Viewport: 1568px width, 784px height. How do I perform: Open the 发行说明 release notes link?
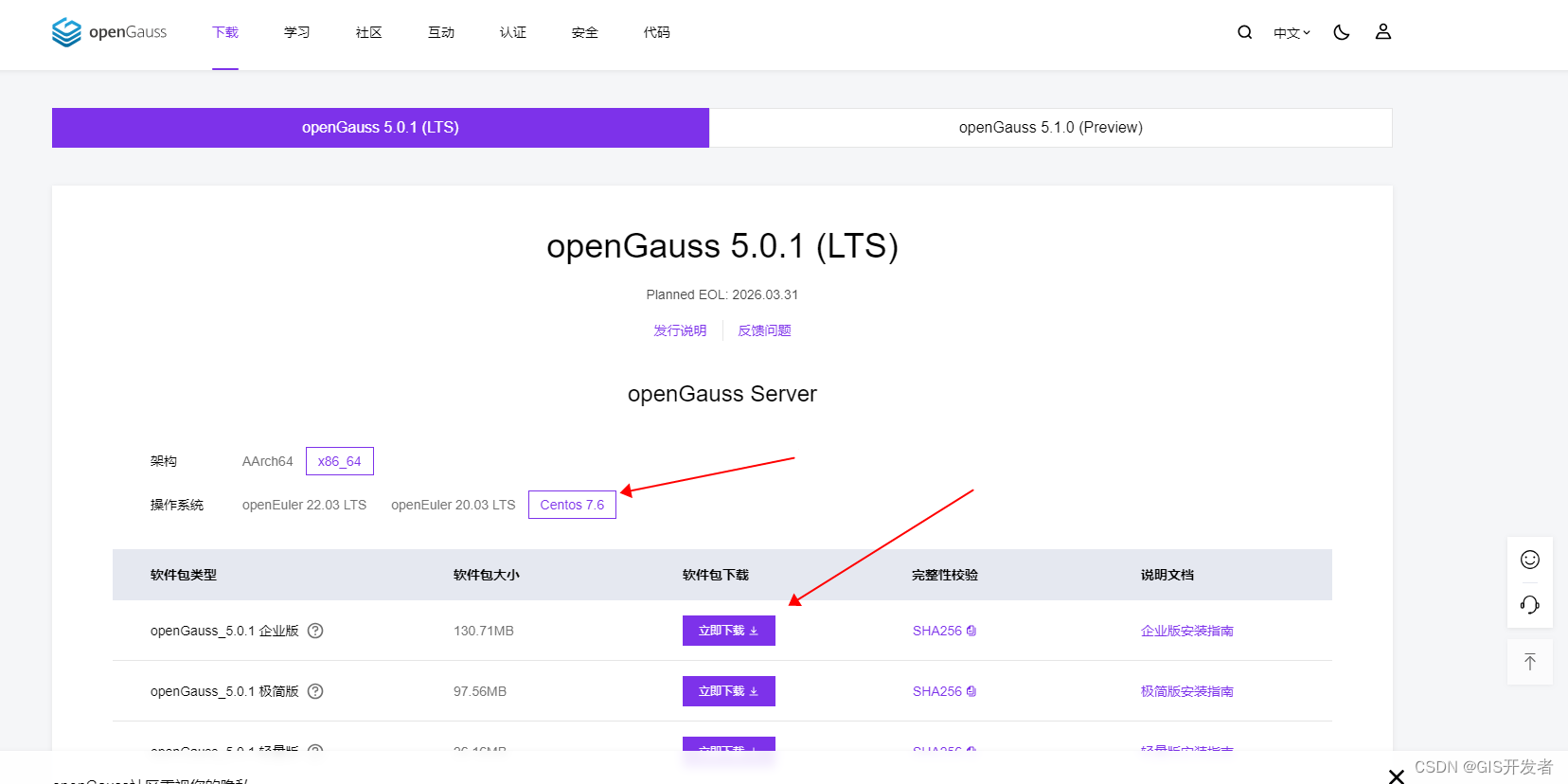680,330
